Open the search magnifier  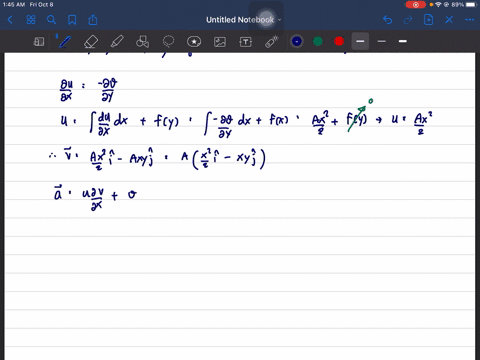click(x=51, y=20)
